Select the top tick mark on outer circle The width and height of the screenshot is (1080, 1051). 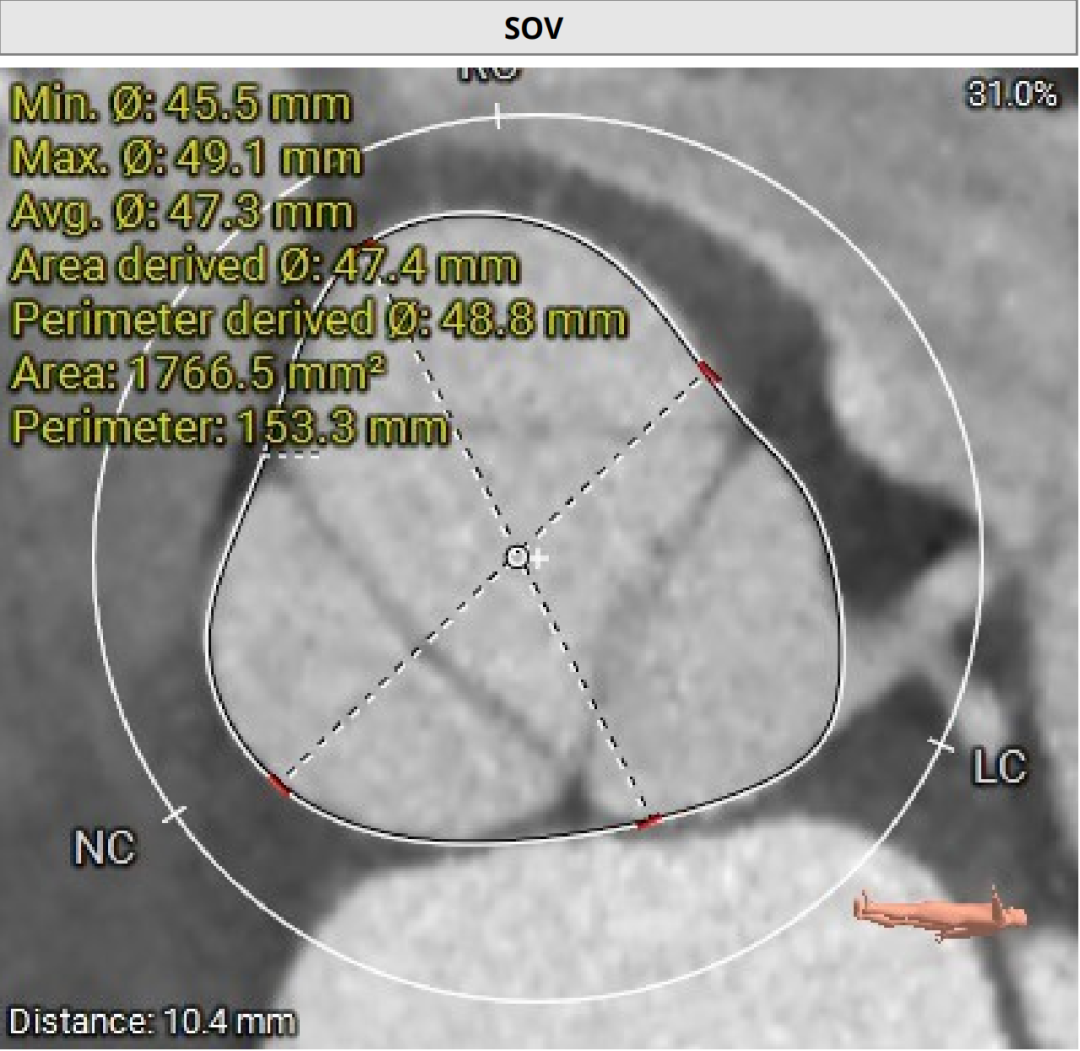coord(498,118)
